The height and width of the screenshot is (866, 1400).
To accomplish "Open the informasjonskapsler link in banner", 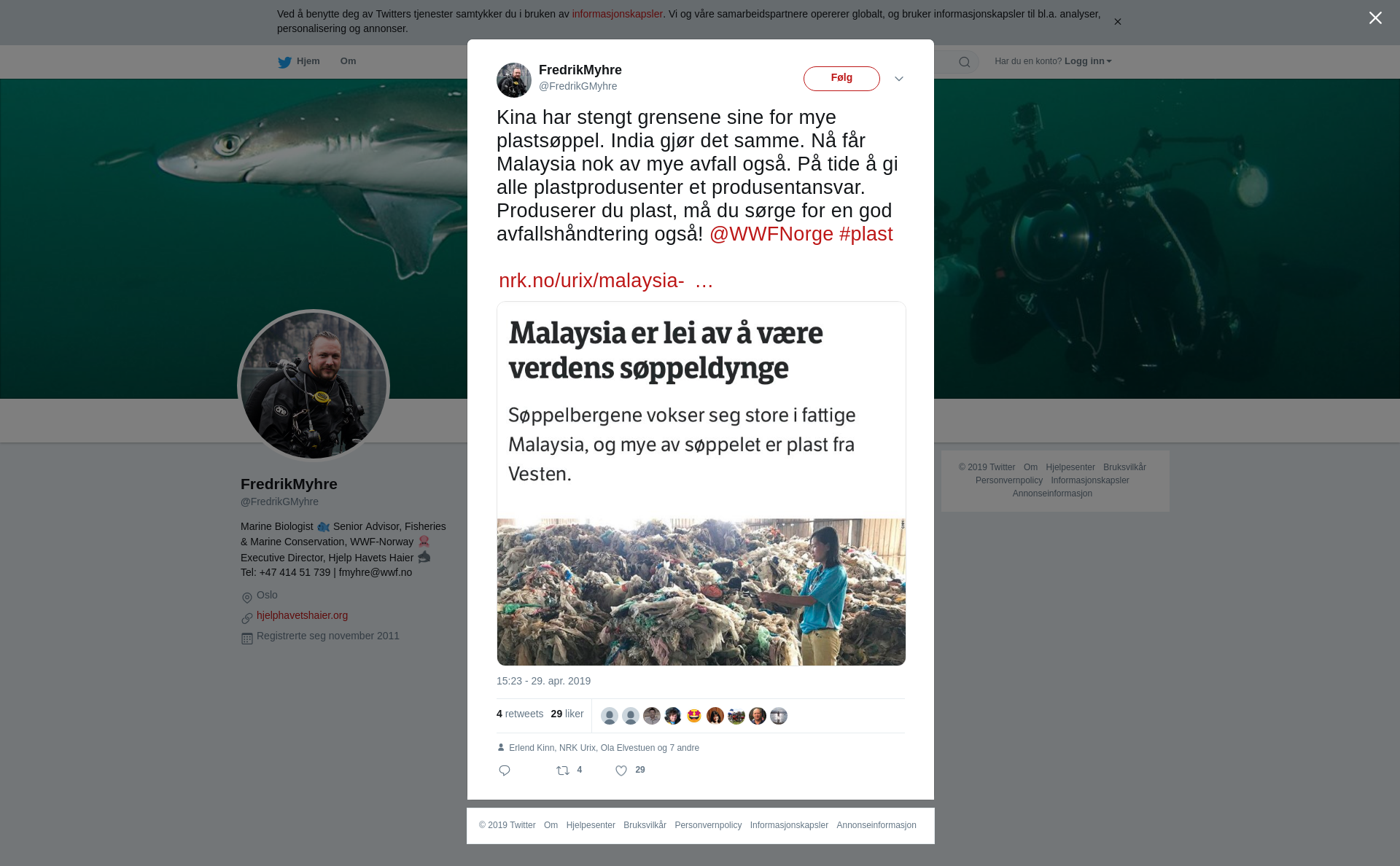I will (617, 14).
